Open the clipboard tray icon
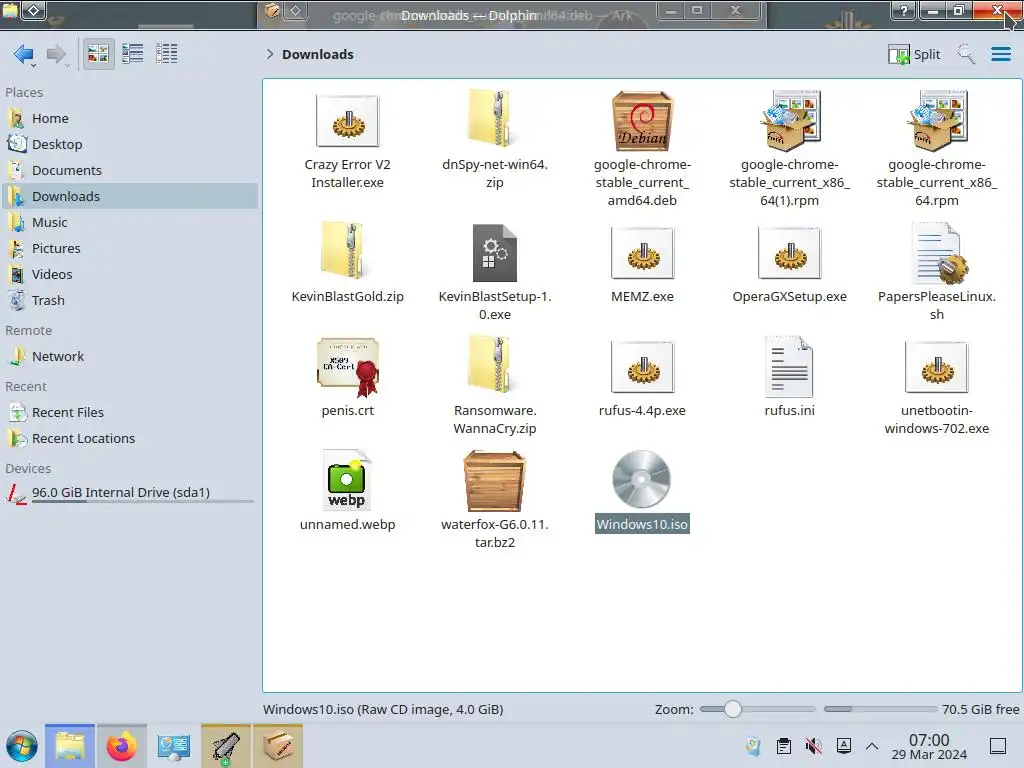 pos(784,746)
